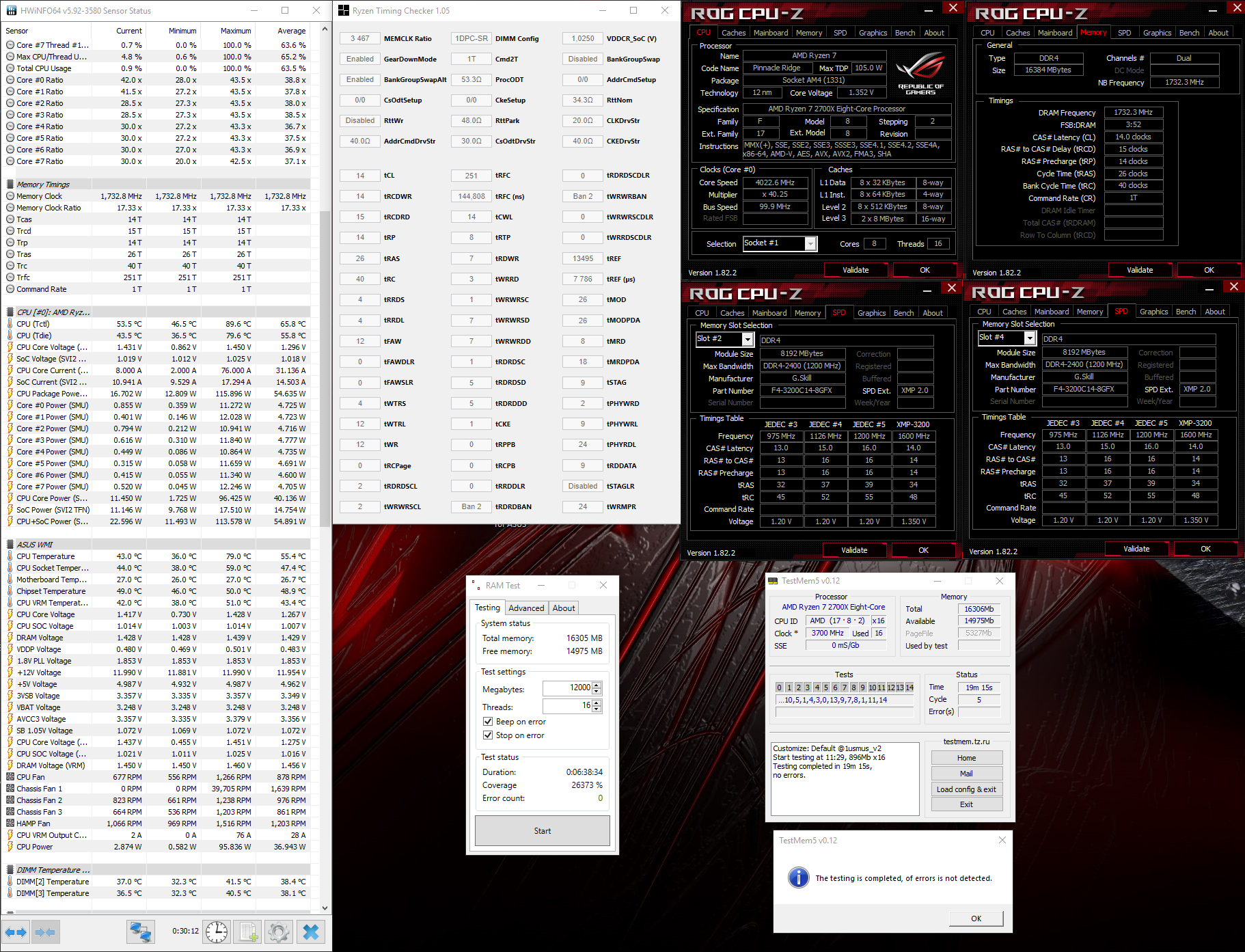Open Mainboard tab in CPU-Z Slot #2 window

click(x=769, y=313)
